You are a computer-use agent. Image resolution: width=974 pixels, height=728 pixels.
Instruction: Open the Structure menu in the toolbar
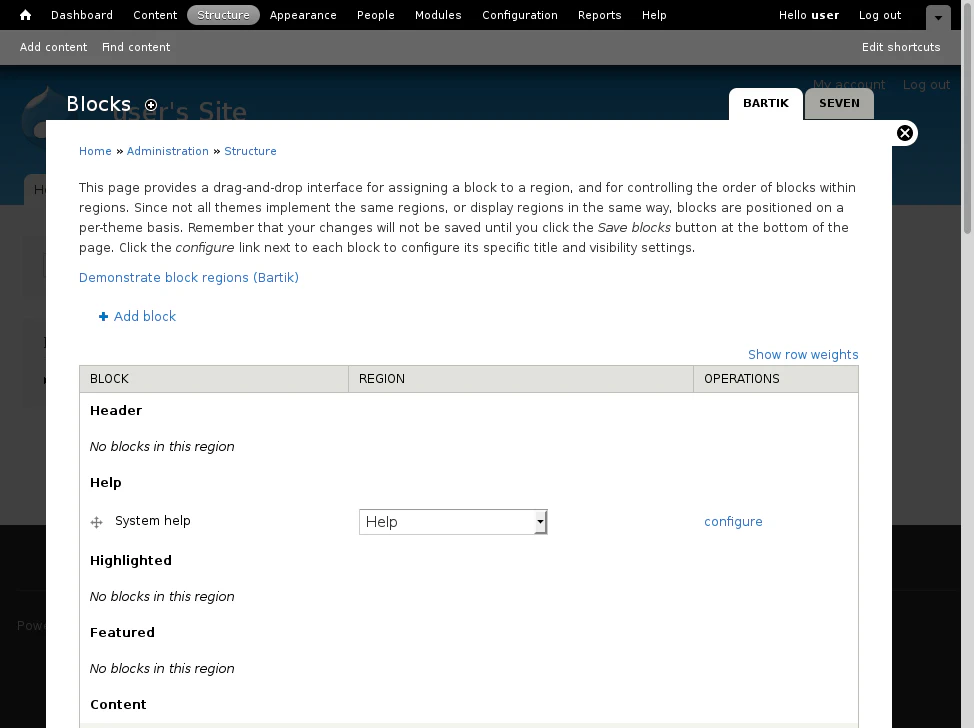[x=223, y=15]
